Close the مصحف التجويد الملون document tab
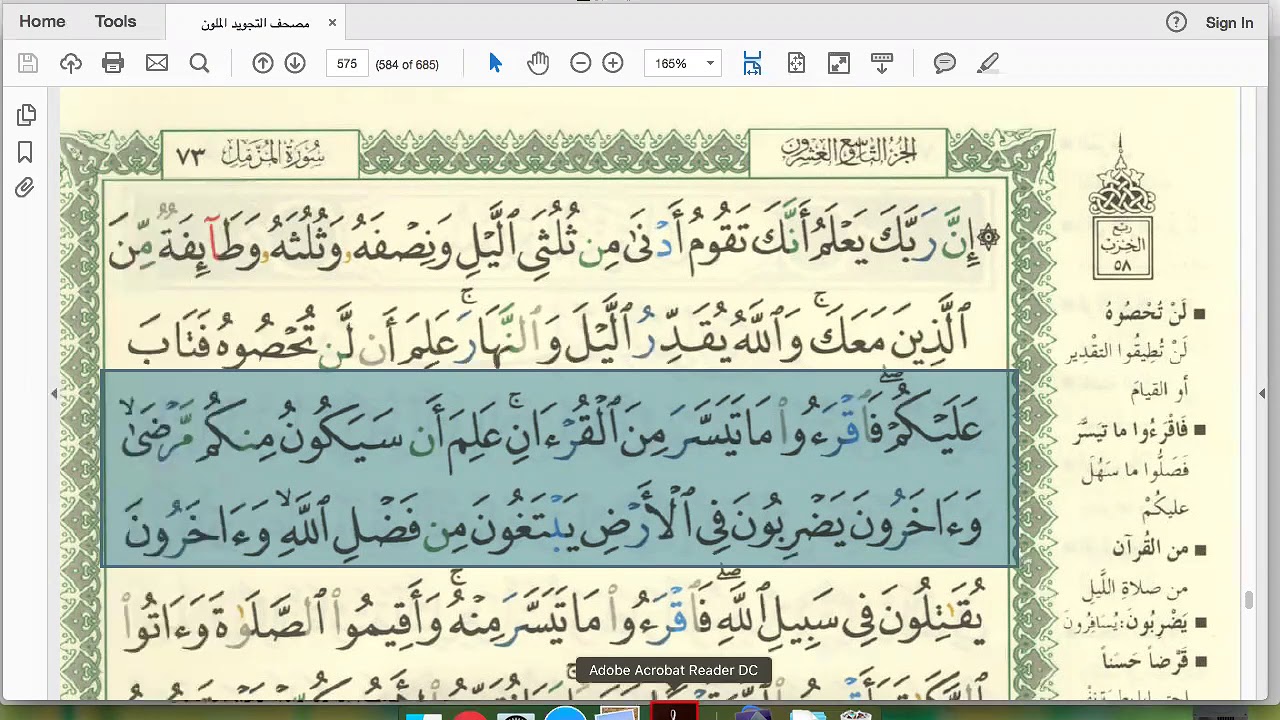The width and height of the screenshot is (1280, 720). (332, 23)
